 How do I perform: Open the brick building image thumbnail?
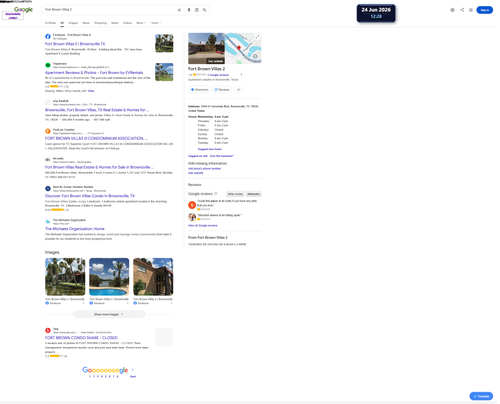point(153,277)
